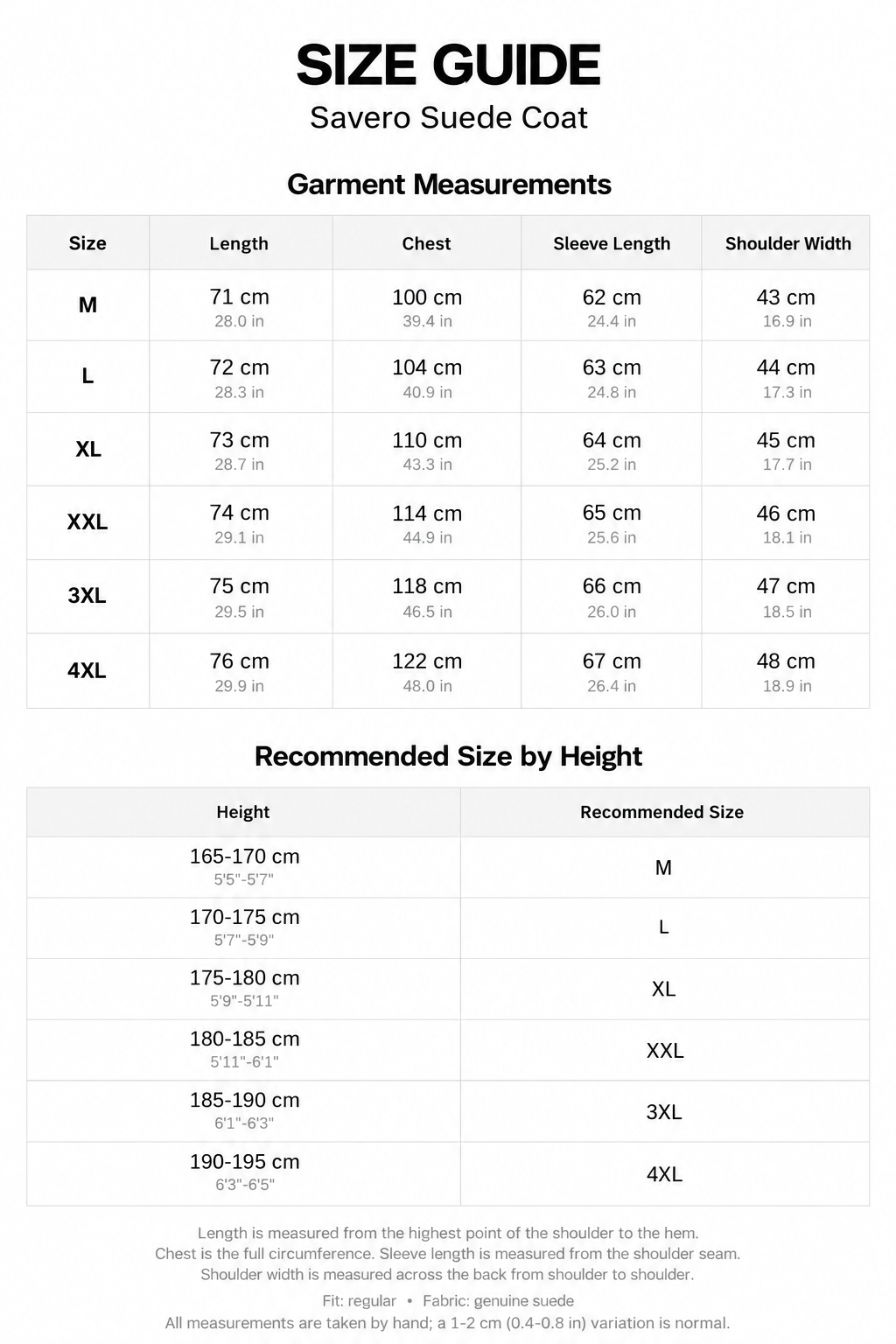Click the Recommended Size column header

(661, 812)
